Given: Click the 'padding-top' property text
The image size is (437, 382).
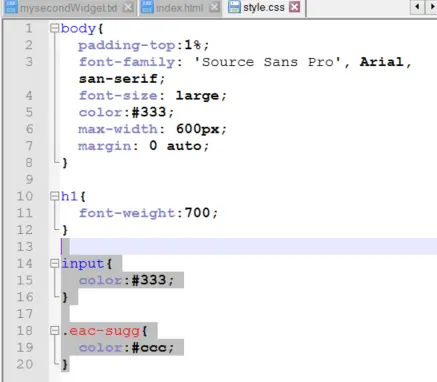Looking at the screenshot, I should tap(127, 45).
